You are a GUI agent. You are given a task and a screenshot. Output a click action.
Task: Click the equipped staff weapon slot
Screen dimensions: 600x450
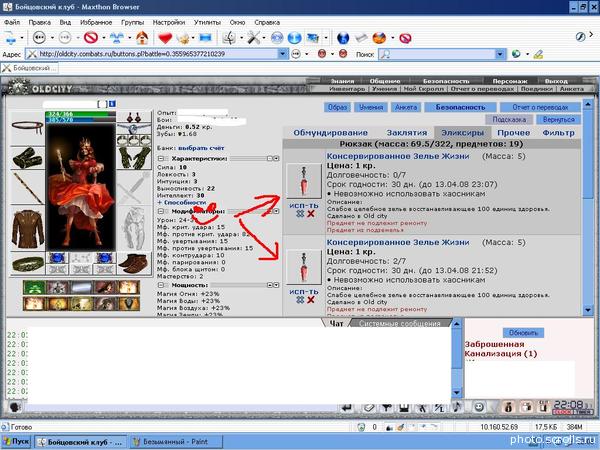tap(28, 188)
